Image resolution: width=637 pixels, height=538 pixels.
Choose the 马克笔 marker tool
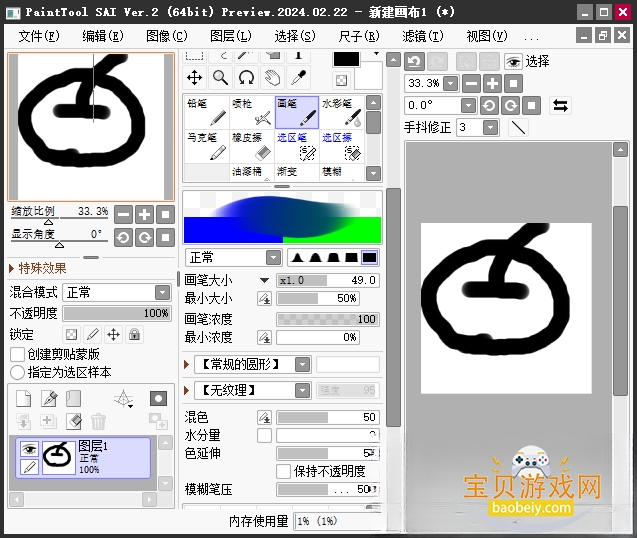click(207, 146)
